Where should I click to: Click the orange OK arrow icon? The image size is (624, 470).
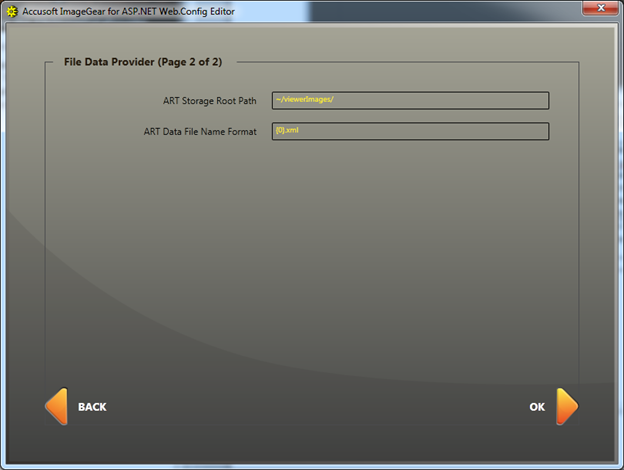tap(567, 406)
